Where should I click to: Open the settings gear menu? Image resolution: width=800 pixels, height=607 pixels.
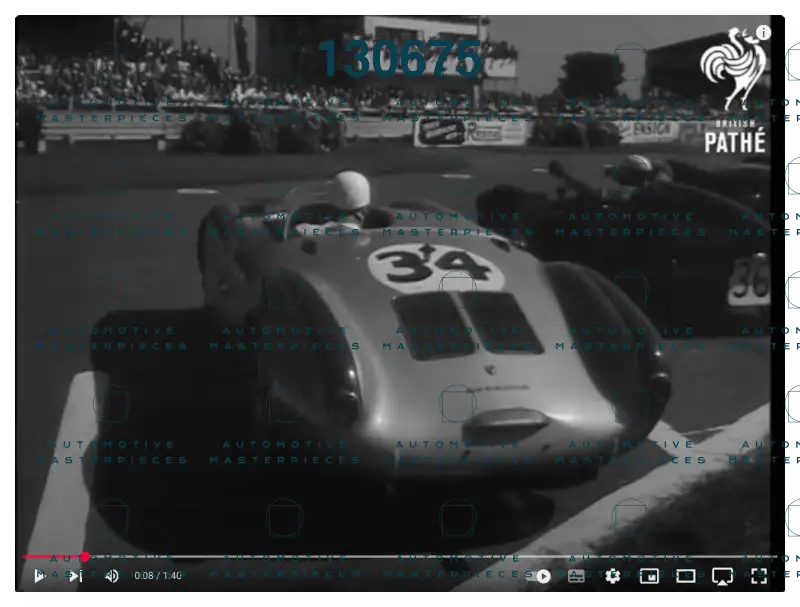[x=613, y=576]
